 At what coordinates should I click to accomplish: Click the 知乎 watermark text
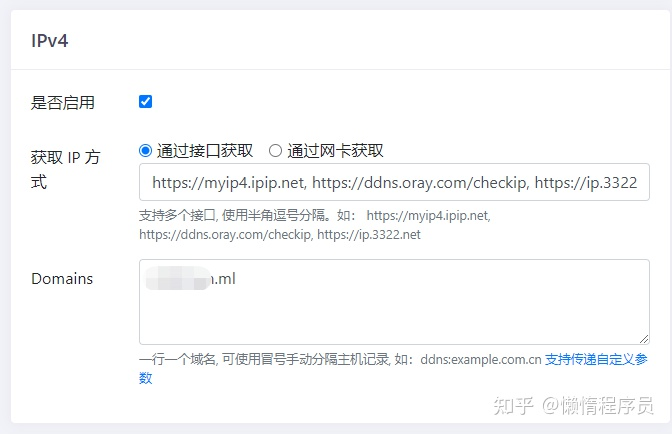click(513, 405)
